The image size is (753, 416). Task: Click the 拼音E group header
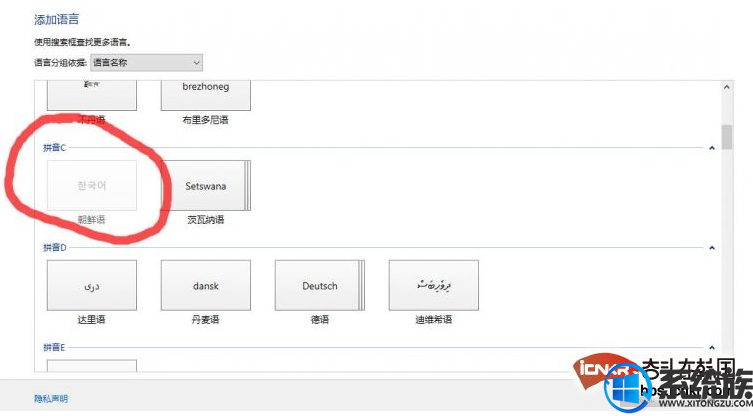(x=54, y=347)
